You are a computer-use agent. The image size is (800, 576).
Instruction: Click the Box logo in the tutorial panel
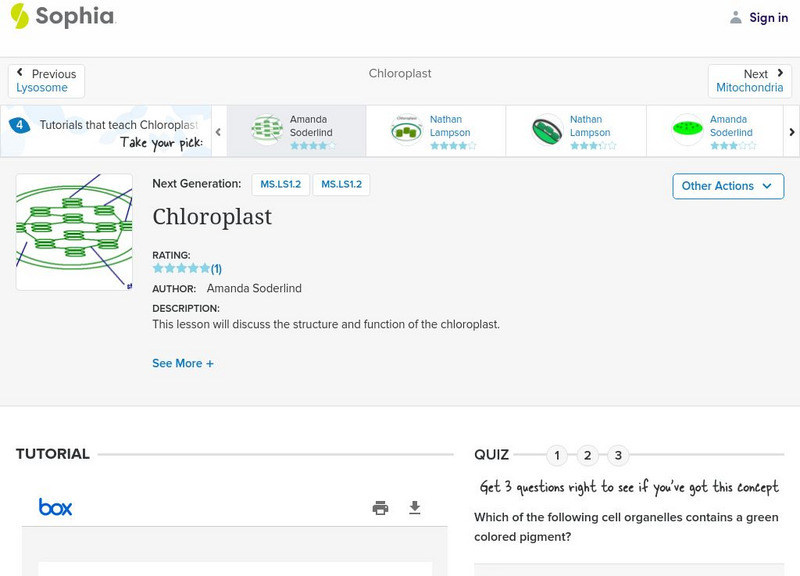55,508
